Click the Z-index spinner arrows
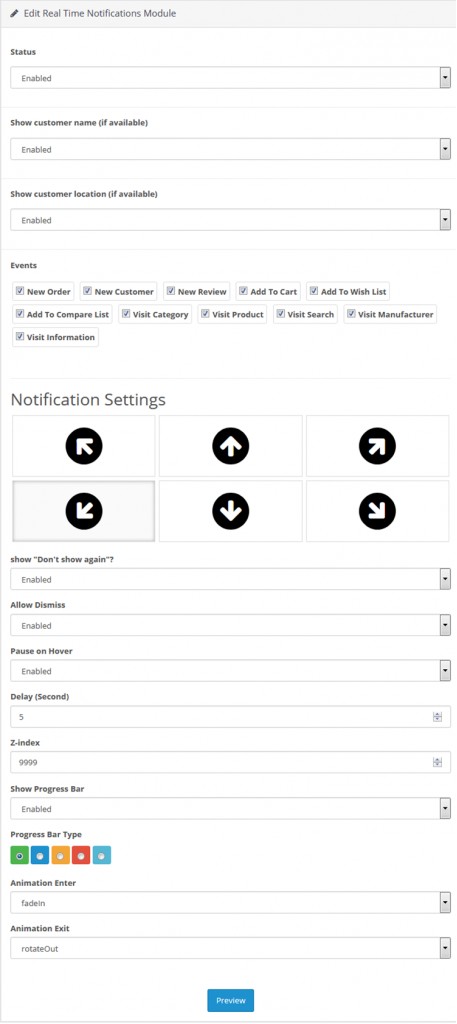This screenshot has width=457, height=1024. (437, 762)
